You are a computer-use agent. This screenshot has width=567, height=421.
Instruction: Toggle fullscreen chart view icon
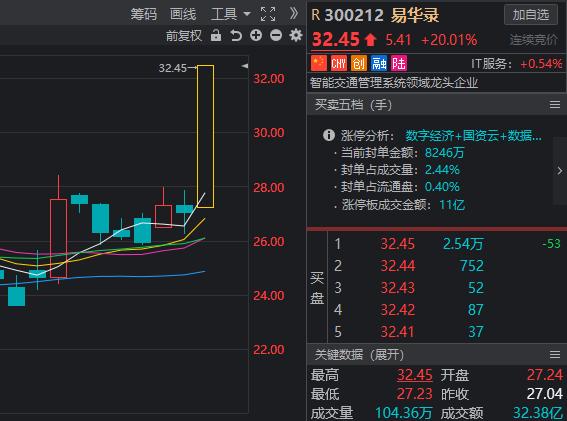[268, 14]
